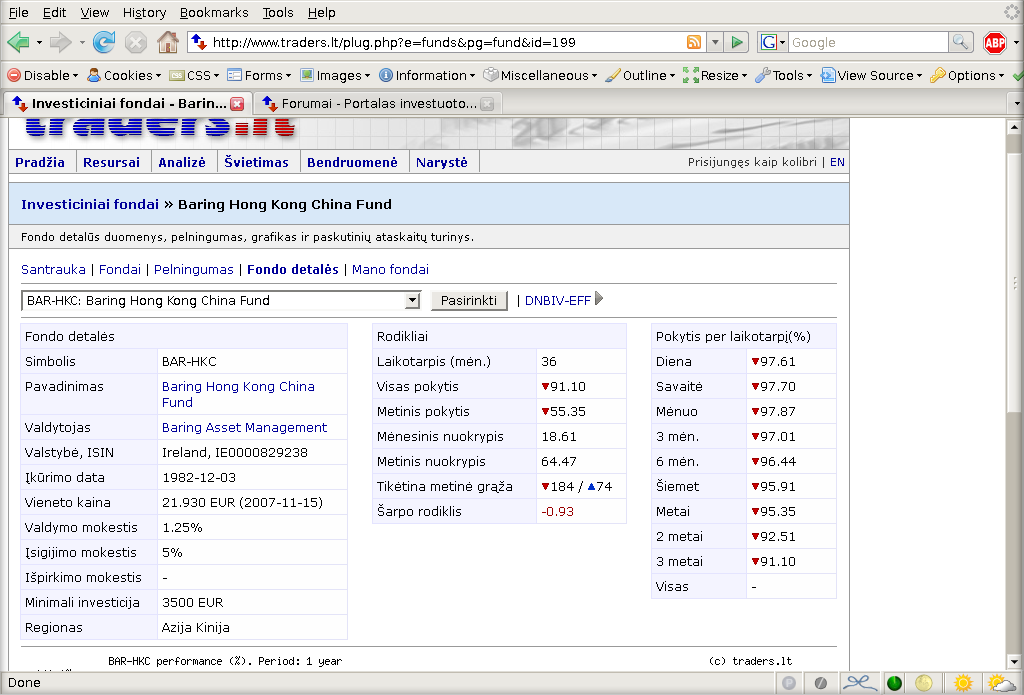Expand the Information toolbar dropdown
Viewport: 1024px width, 695px height.
tap(427, 76)
